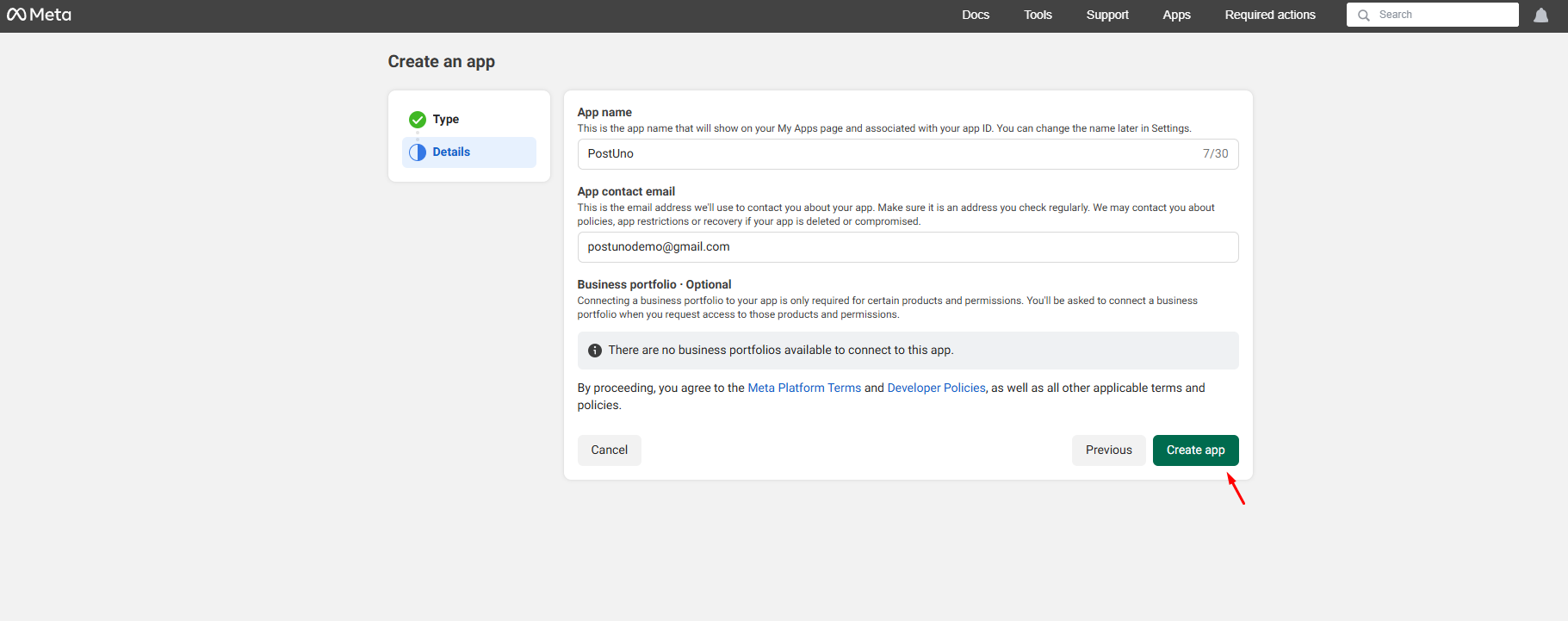
Task: Click the search magnifier icon
Action: pos(1364,16)
